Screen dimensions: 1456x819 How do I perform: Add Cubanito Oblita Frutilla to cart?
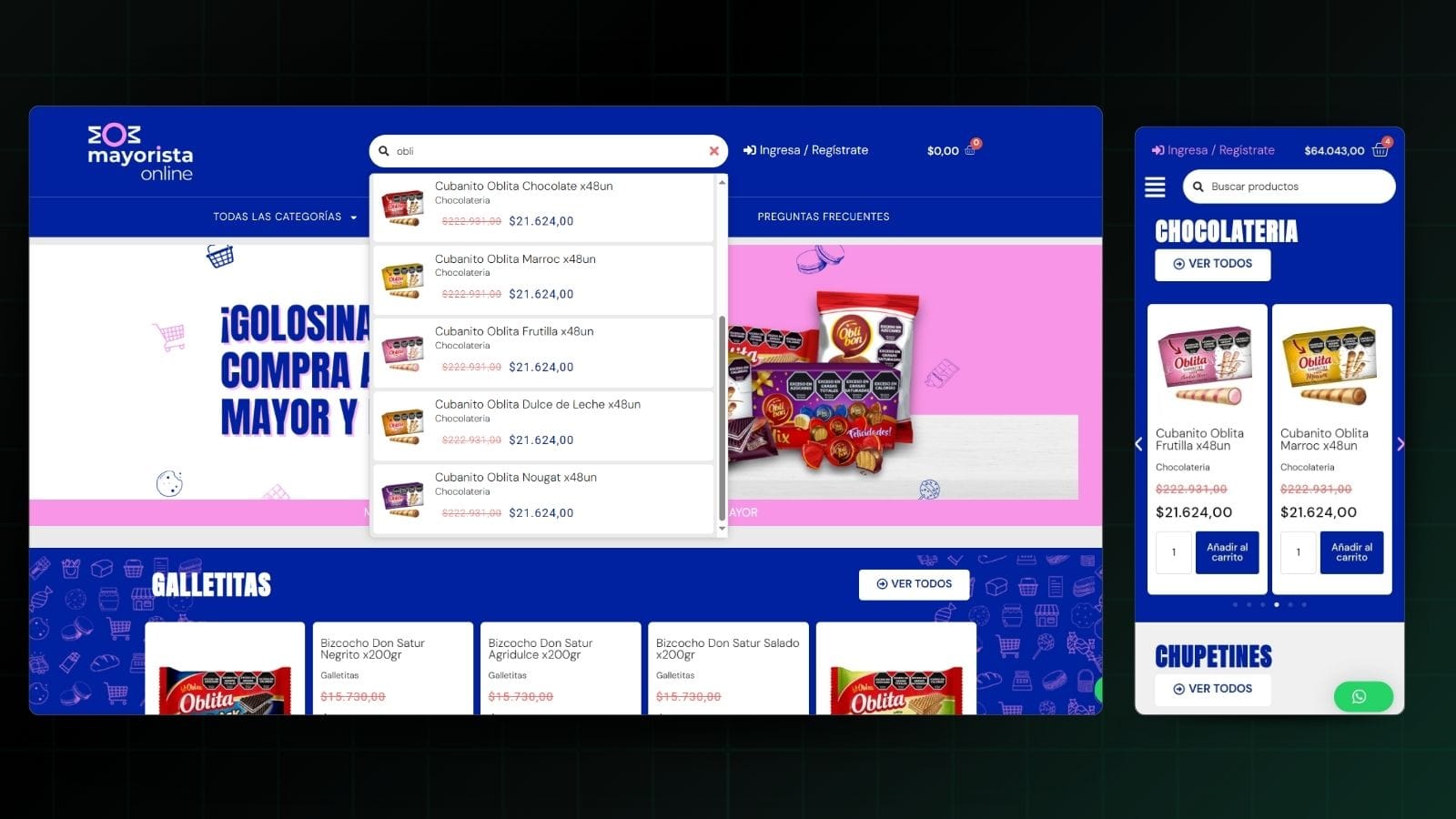pyautogui.click(x=1227, y=552)
